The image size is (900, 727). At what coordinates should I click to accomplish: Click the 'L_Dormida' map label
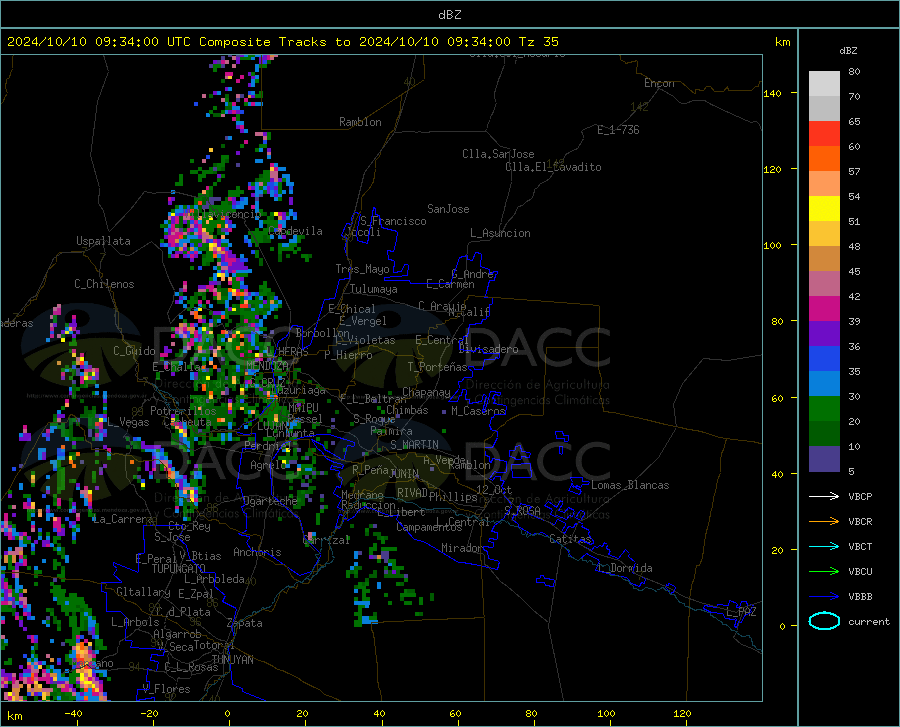click(x=625, y=568)
